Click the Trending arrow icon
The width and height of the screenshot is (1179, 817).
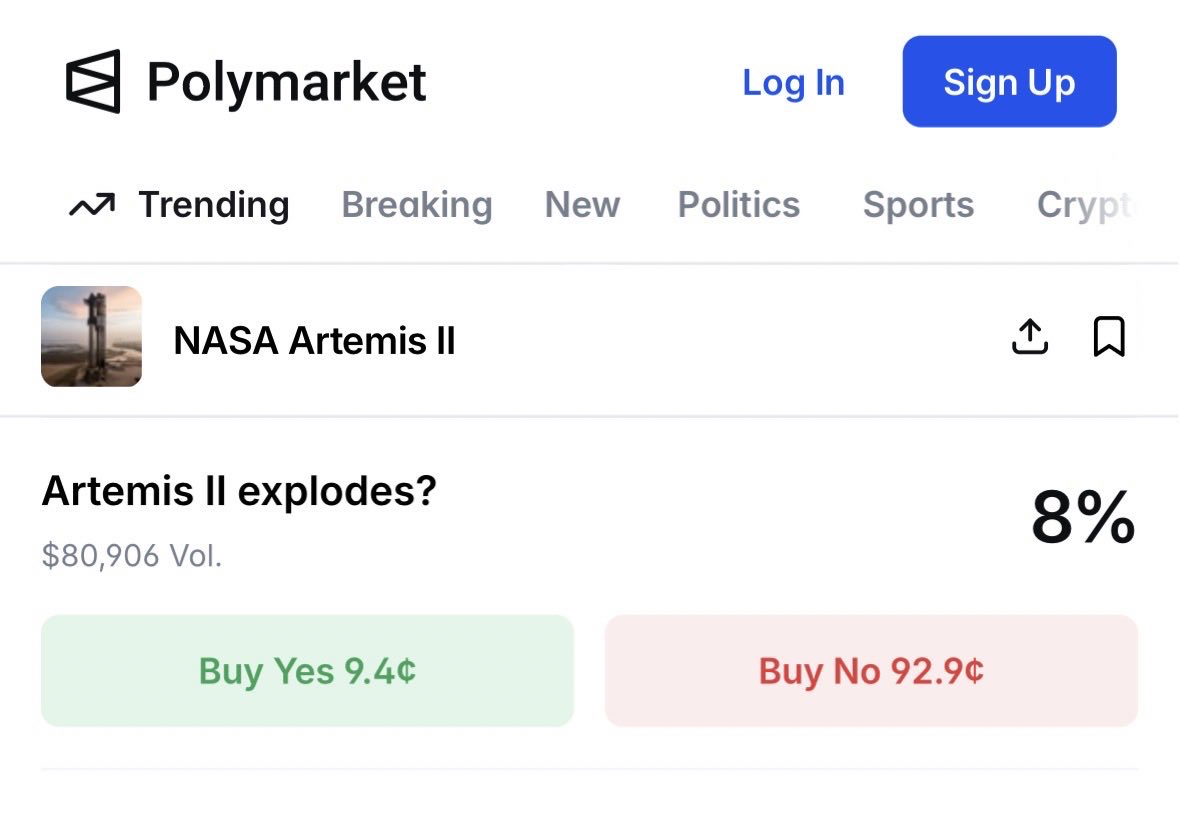click(91, 205)
